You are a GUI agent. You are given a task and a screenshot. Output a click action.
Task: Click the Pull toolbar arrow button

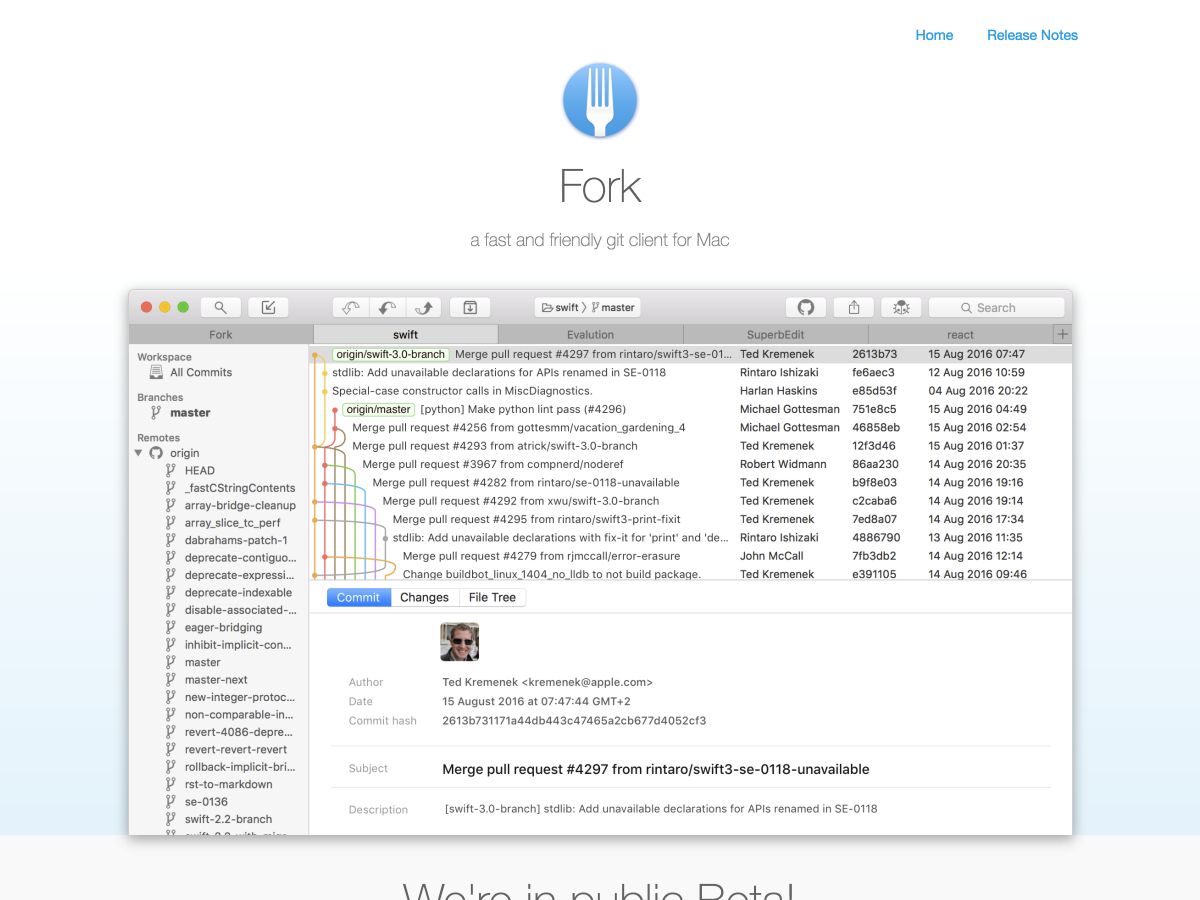coord(388,308)
